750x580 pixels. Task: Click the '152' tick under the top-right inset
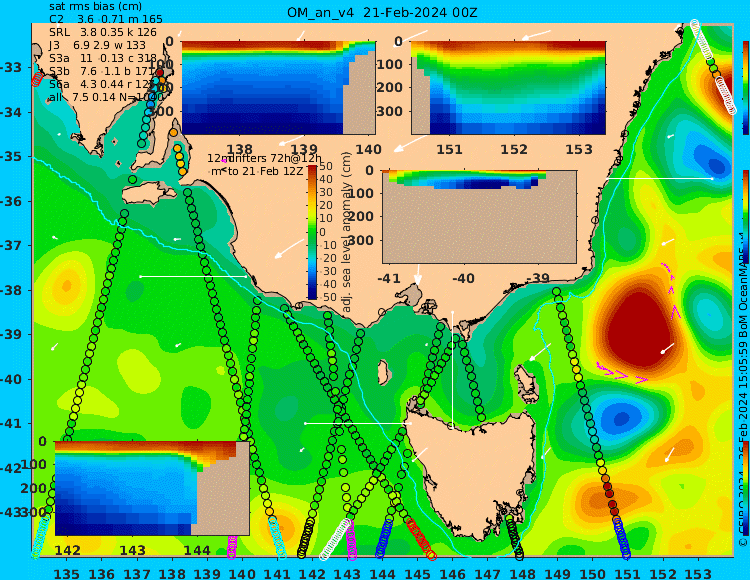514,149
